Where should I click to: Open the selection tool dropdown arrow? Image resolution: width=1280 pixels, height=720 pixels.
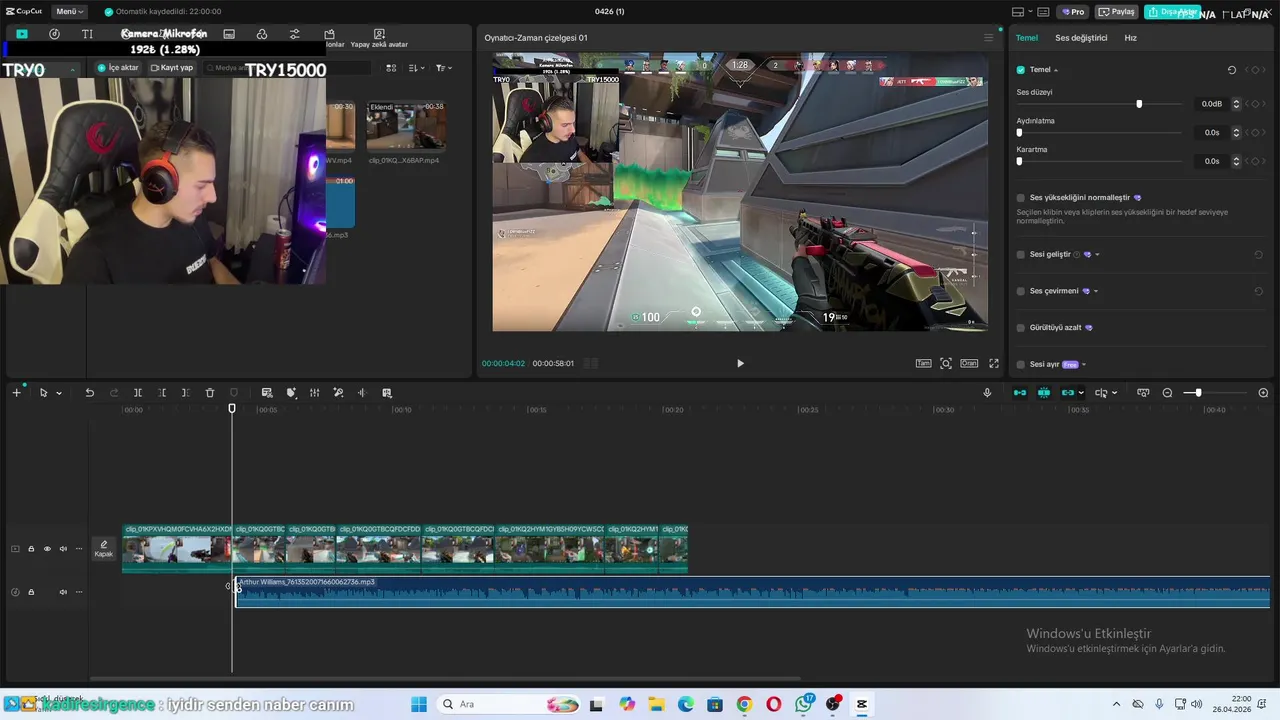tap(59, 393)
